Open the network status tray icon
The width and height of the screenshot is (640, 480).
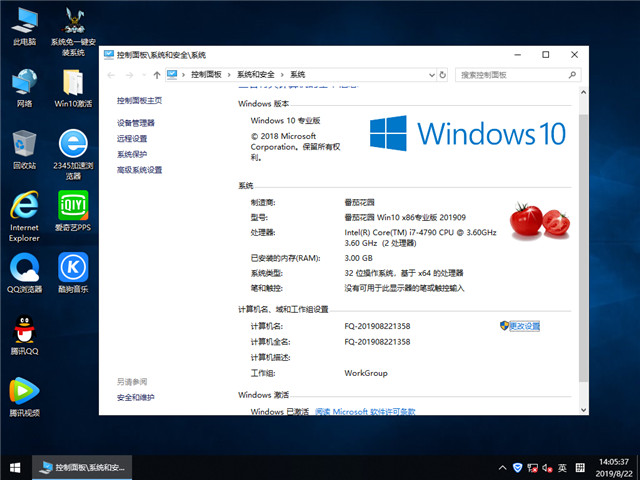click(532, 468)
